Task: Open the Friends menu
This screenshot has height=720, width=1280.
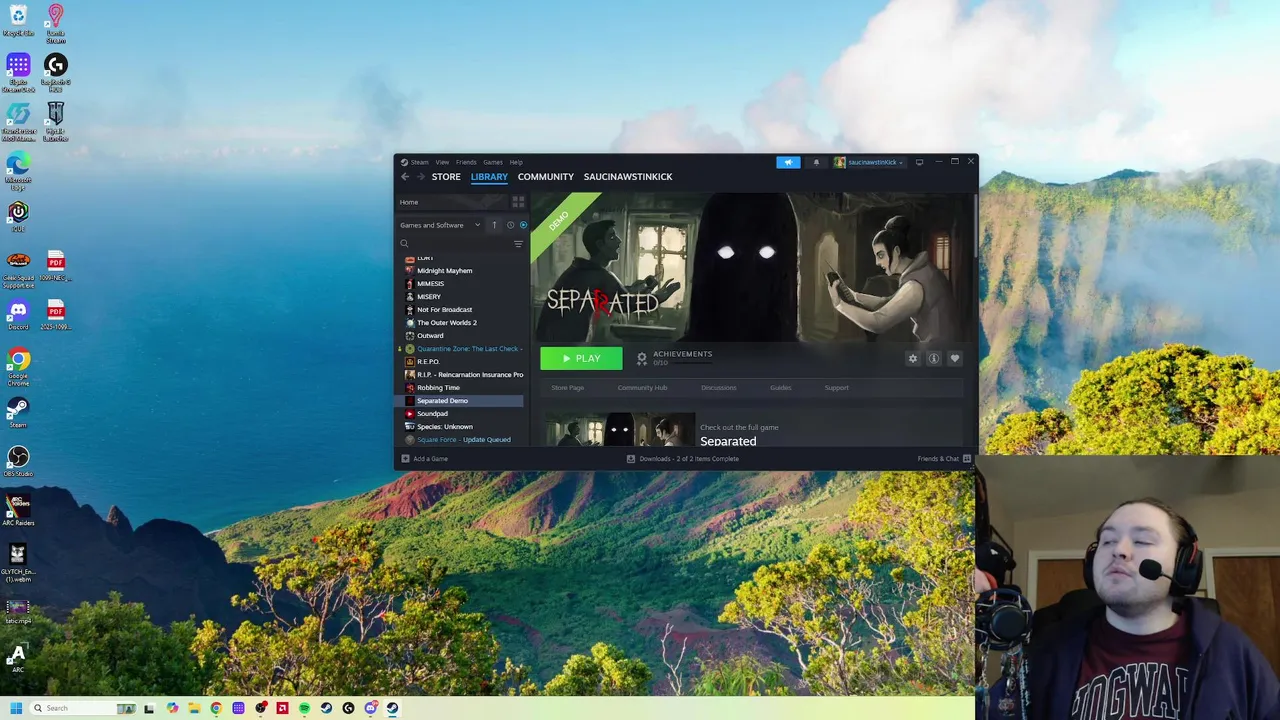Action: pyautogui.click(x=466, y=162)
